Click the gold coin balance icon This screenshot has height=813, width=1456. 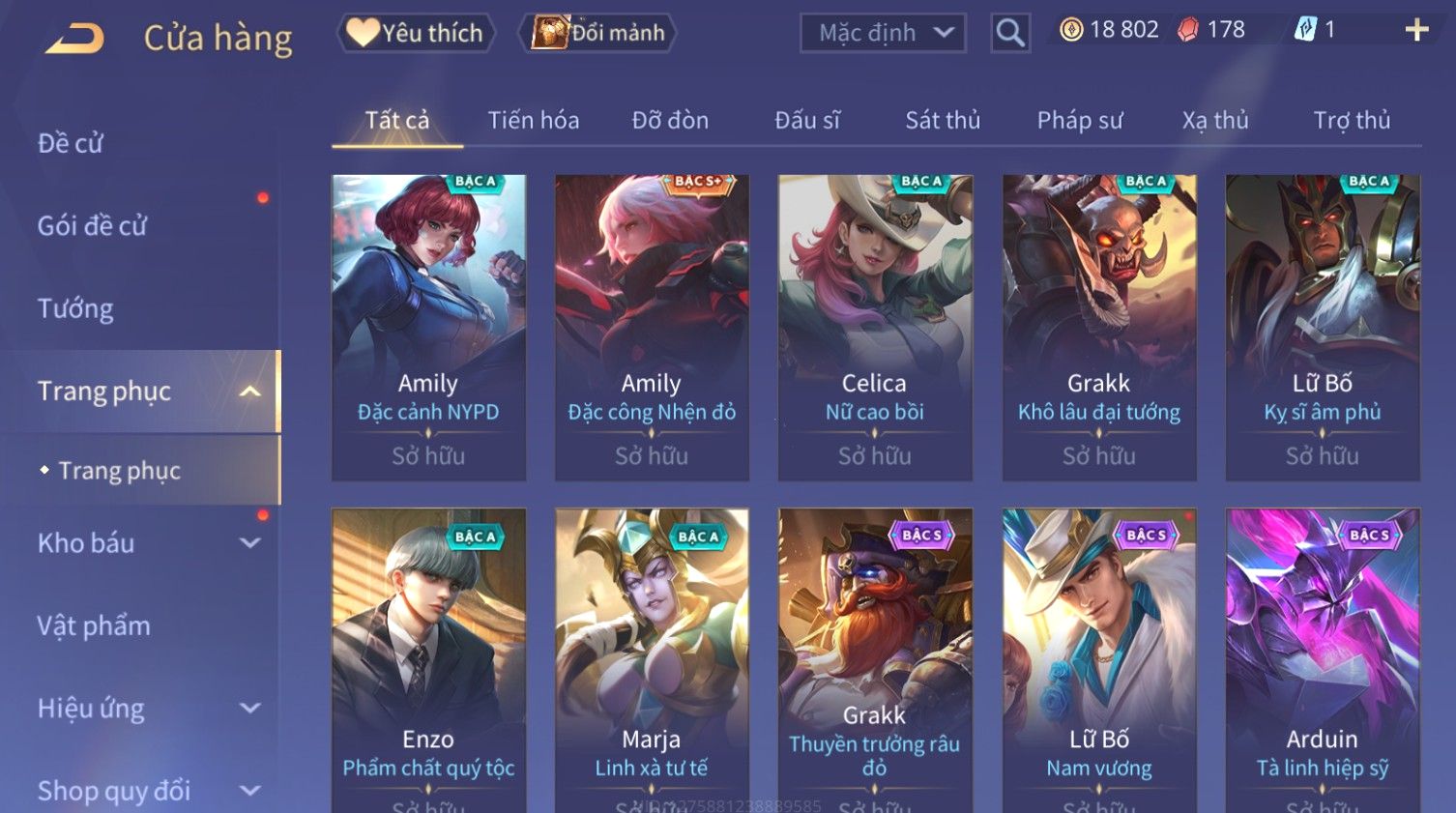click(1071, 30)
